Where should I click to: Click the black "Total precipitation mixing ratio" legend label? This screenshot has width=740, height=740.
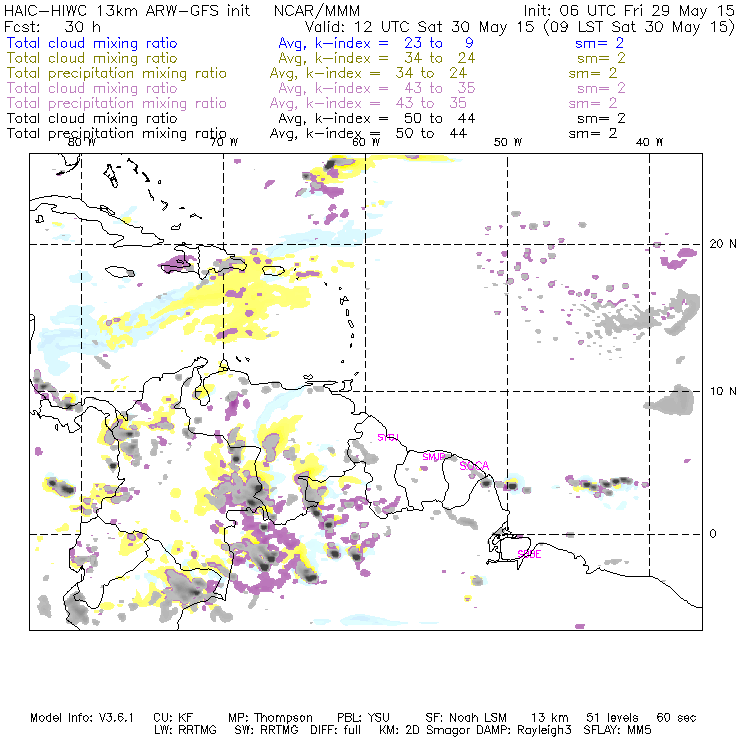[117, 134]
